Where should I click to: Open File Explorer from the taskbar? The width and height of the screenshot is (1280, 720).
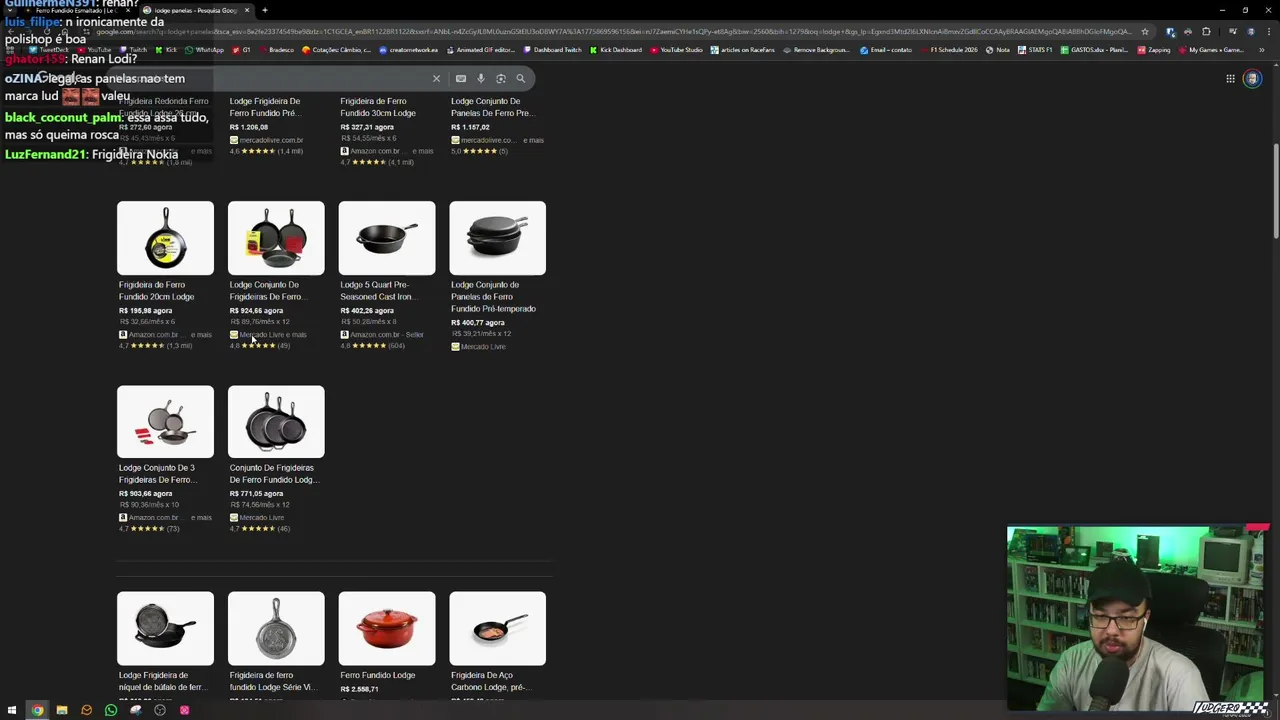pos(62,710)
